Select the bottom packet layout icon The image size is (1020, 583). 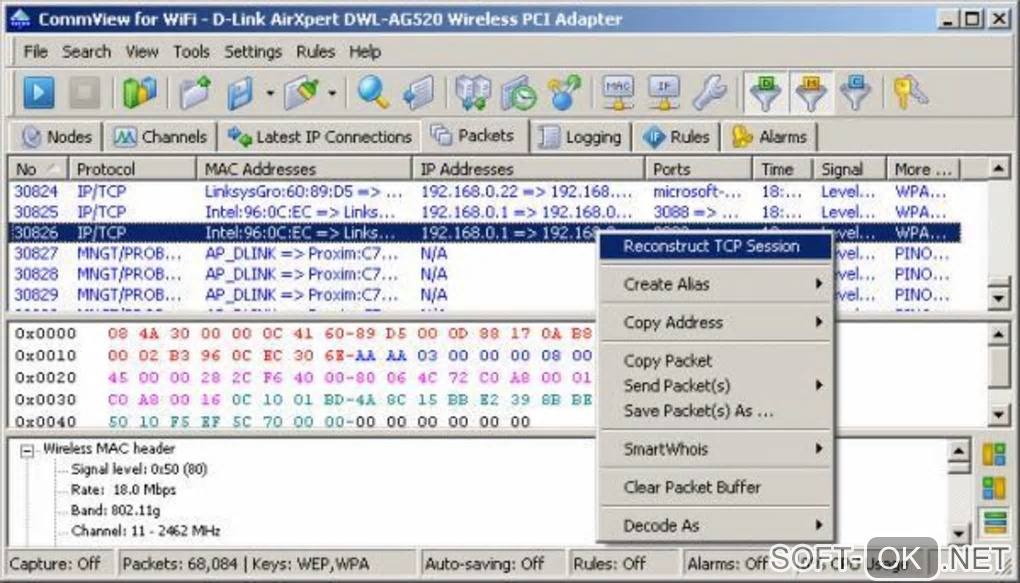click(x=994, y=522)
